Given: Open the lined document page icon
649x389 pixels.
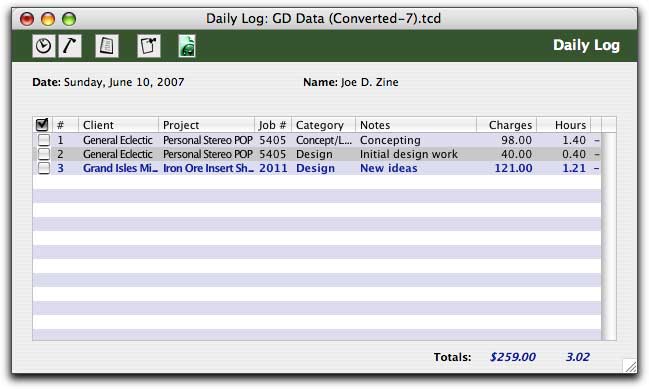Looking at the screenshot, I should pos(107,46).
